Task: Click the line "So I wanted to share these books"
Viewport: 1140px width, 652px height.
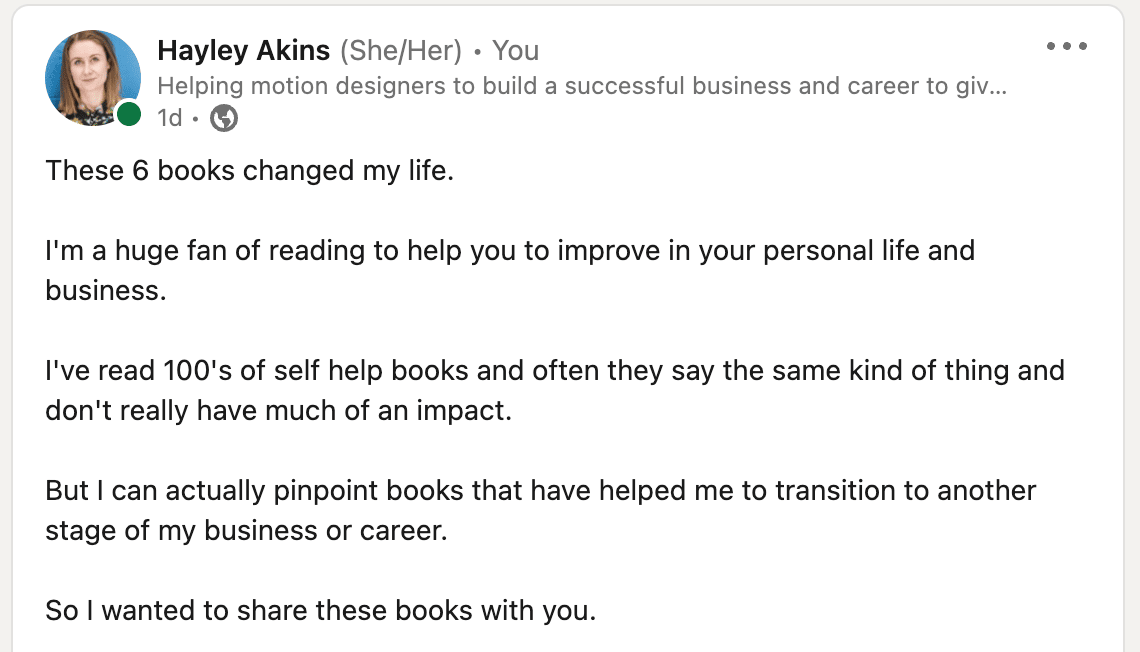Action: click(x=321, y=611)
